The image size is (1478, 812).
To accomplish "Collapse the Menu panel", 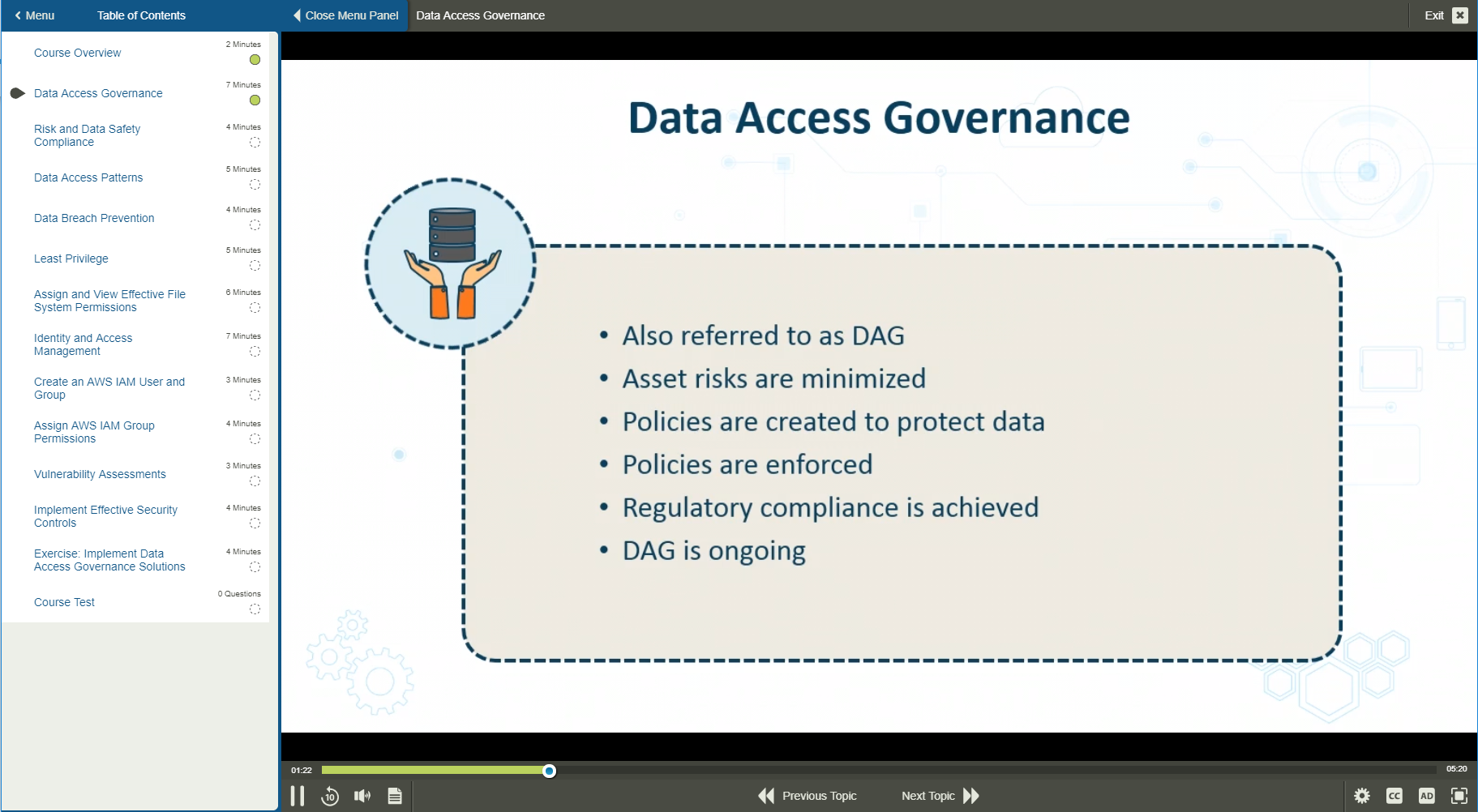I will coord(34,15).
